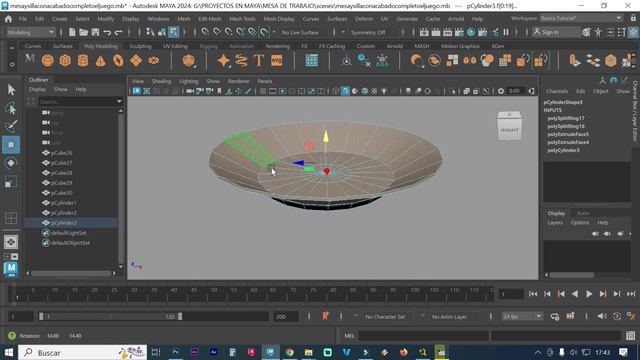
Task: Open the Outliner Display menu
Action: tap(37, 89)
